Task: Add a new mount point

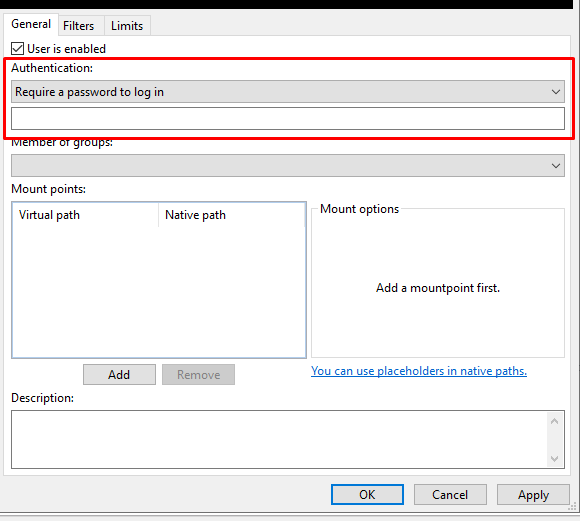Action: 119,374
